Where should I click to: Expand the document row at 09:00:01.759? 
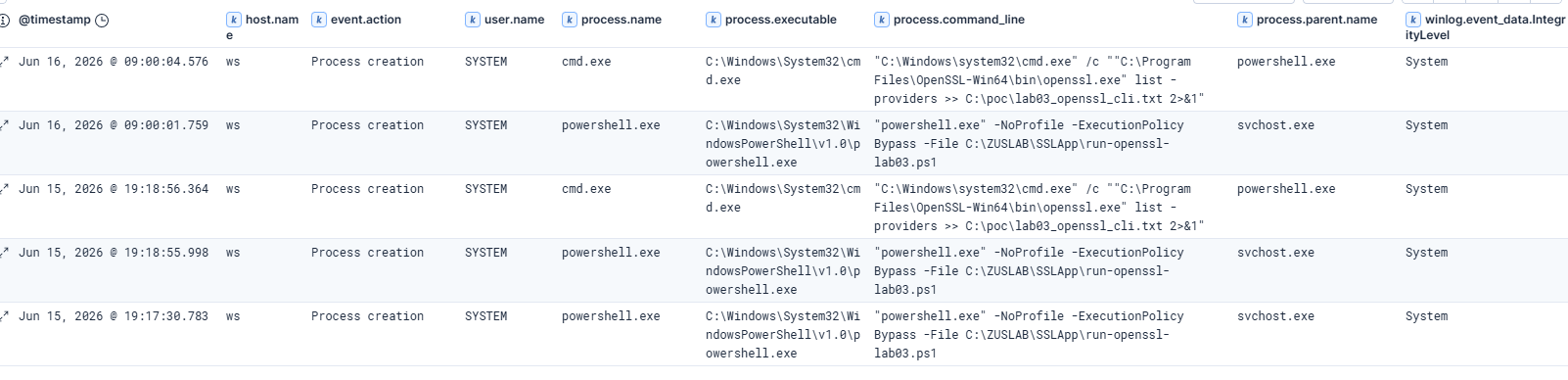coord(4,125)
